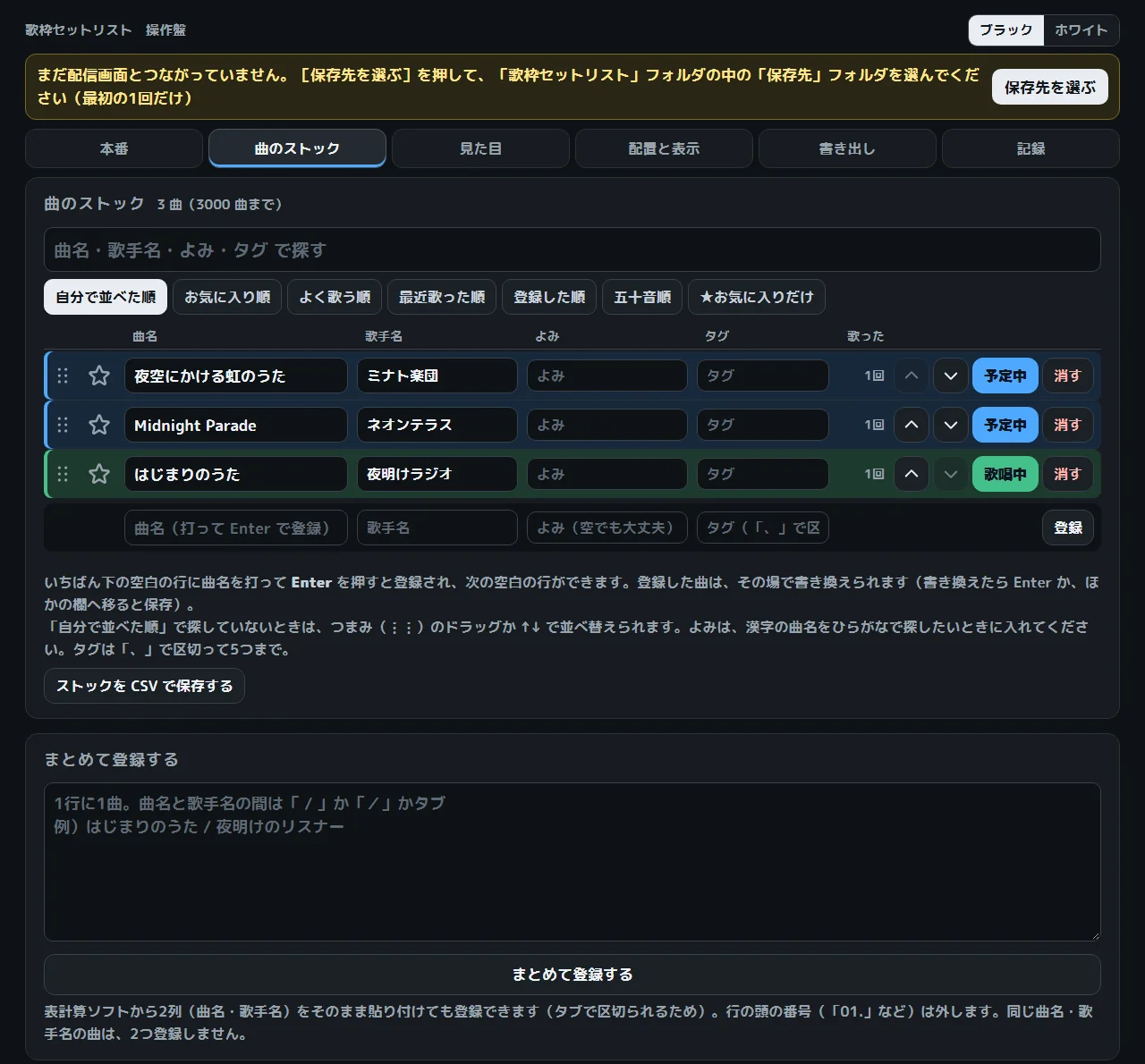Open the 本番 tab

(x=114, y=148)
